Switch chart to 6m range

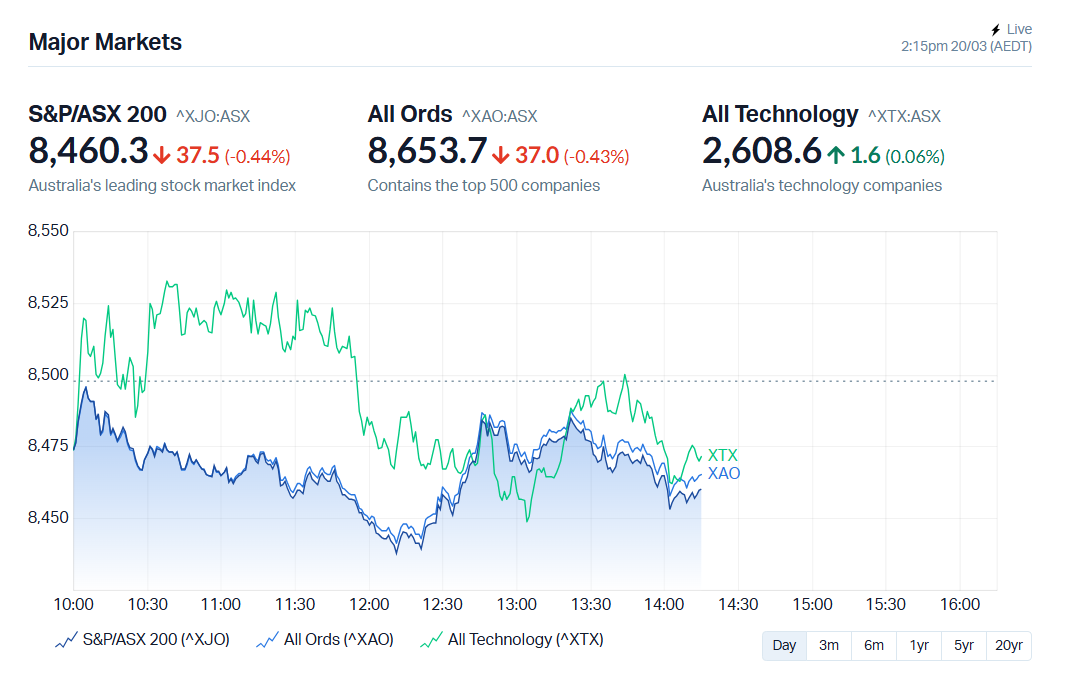pos(874,645)
